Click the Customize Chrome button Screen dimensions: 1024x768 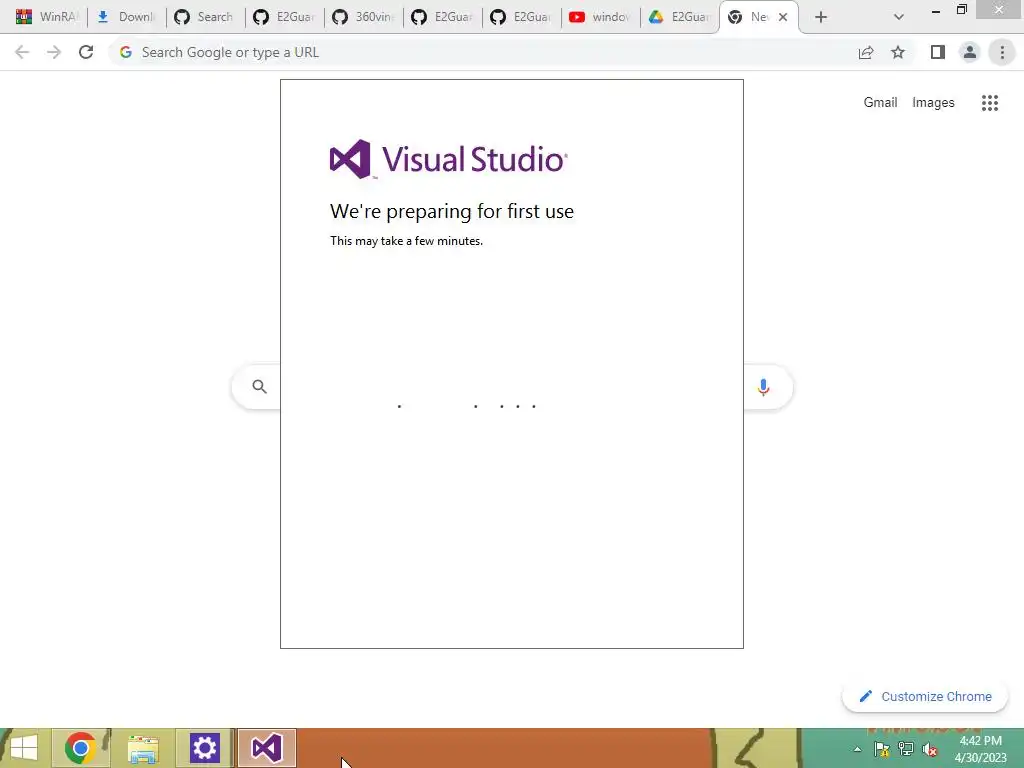click(x=925, y=696)
